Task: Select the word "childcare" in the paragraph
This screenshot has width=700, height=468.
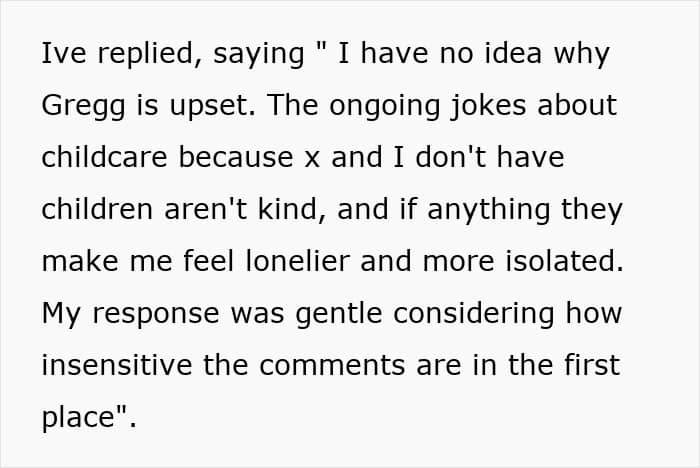Action: tap(104, 157)
